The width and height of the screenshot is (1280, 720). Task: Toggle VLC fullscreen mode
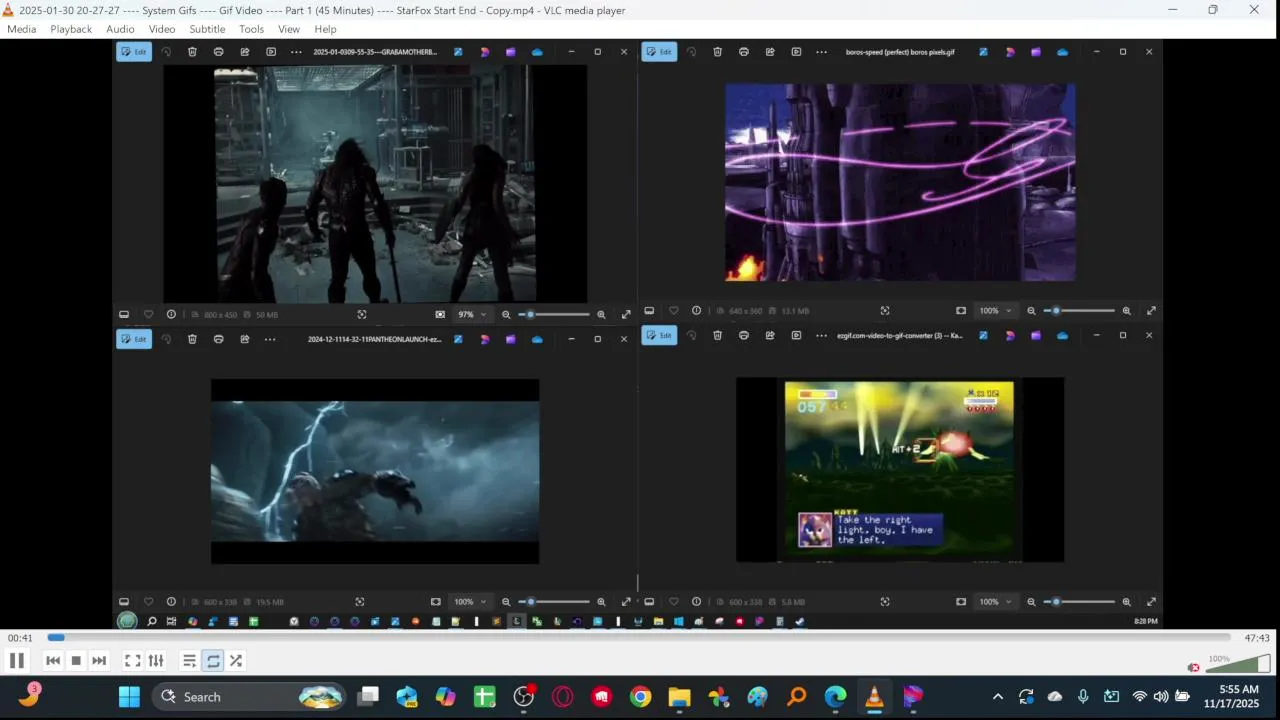[132, 660]
